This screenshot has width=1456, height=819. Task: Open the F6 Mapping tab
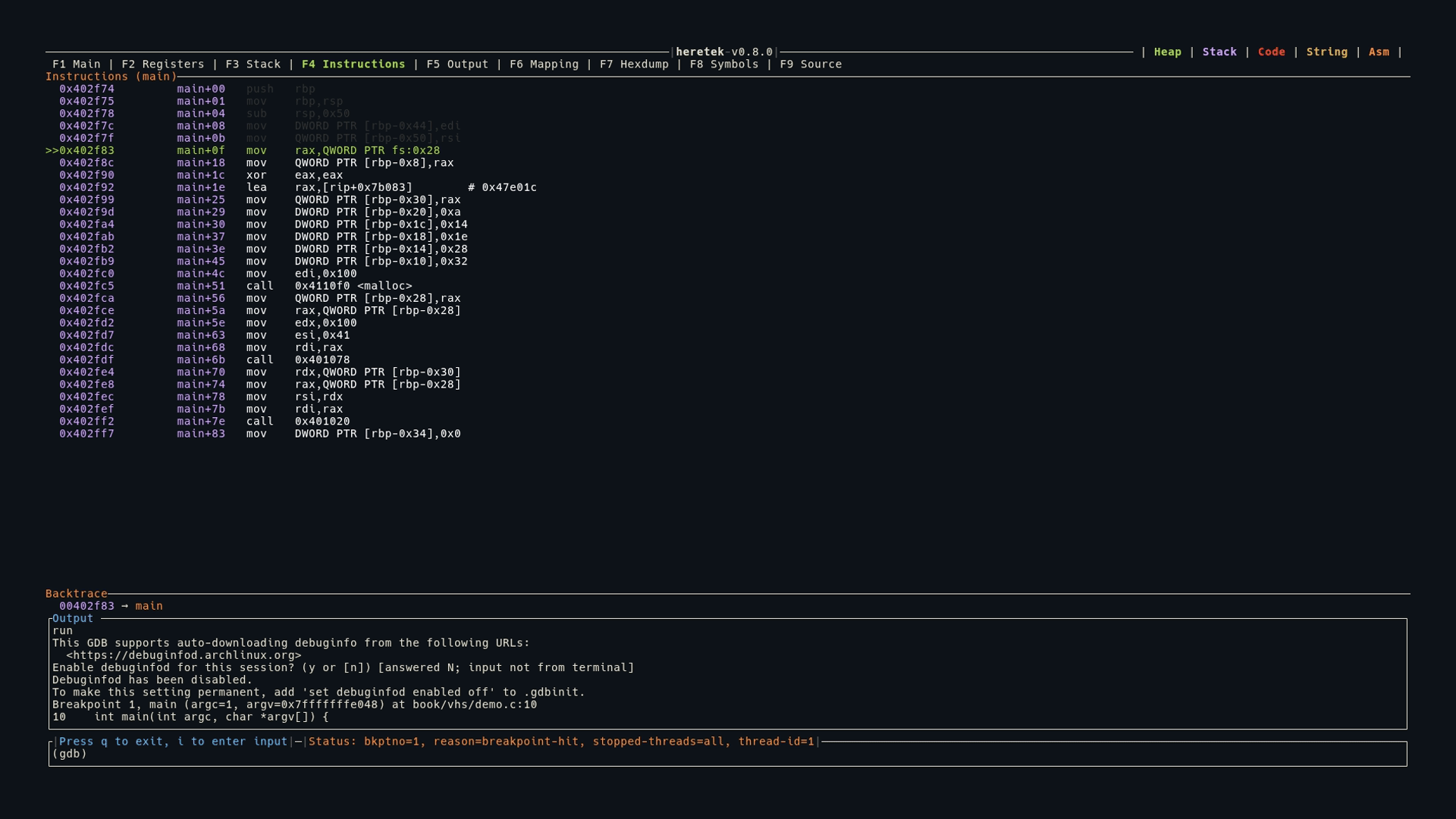544,64
